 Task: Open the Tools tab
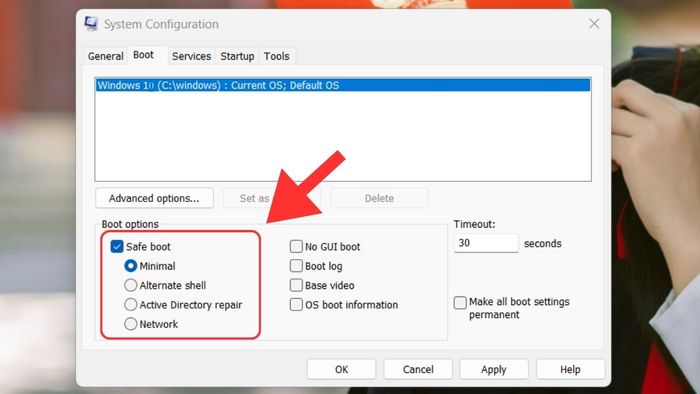276,56
